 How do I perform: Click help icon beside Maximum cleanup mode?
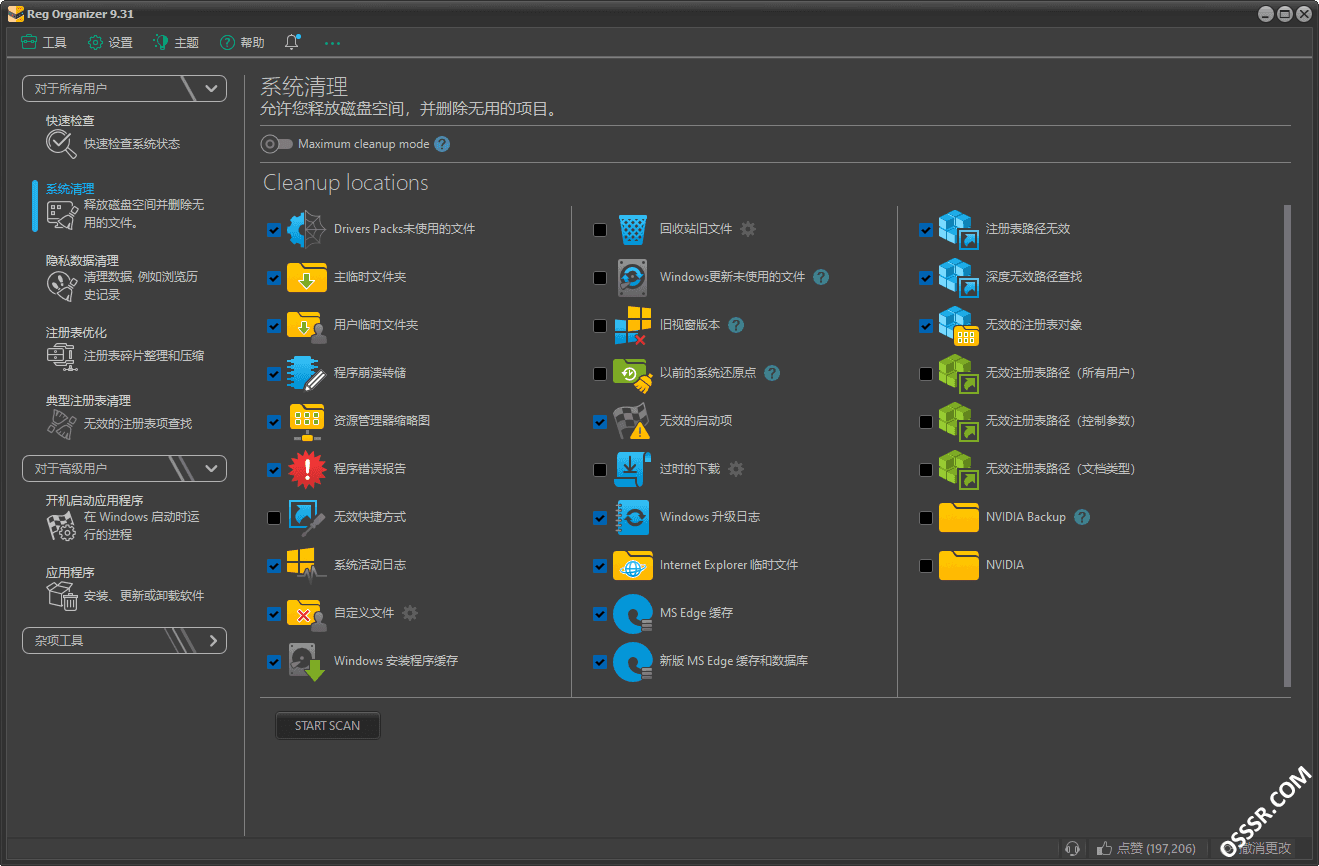tap(442, 144)
